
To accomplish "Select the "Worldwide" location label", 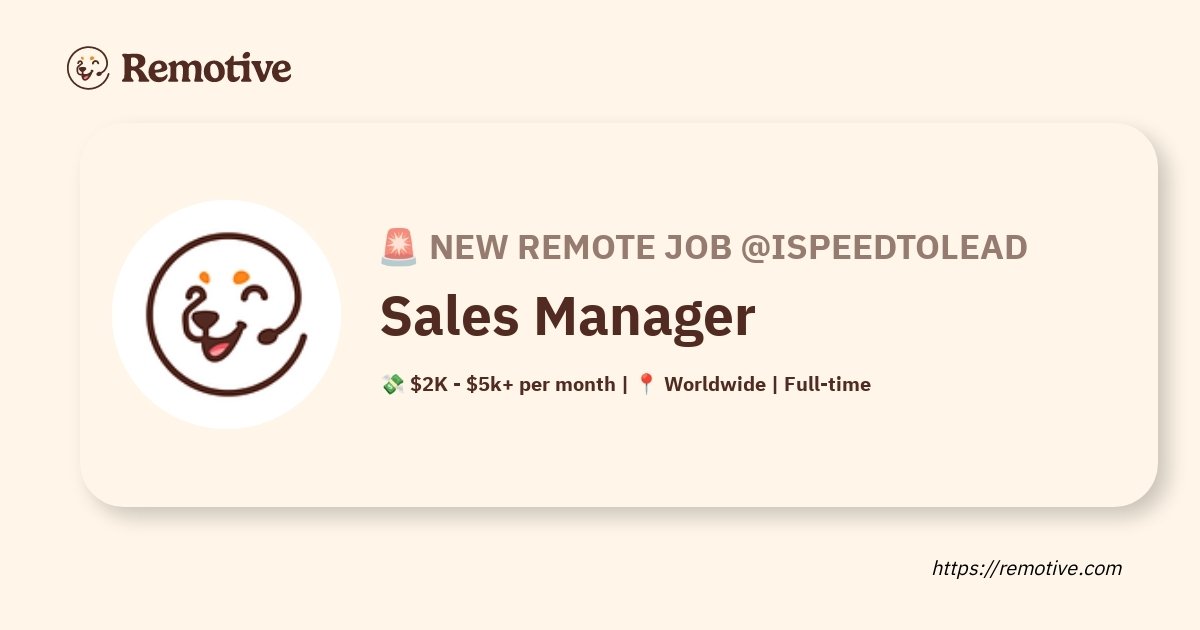I will point(713,384).
